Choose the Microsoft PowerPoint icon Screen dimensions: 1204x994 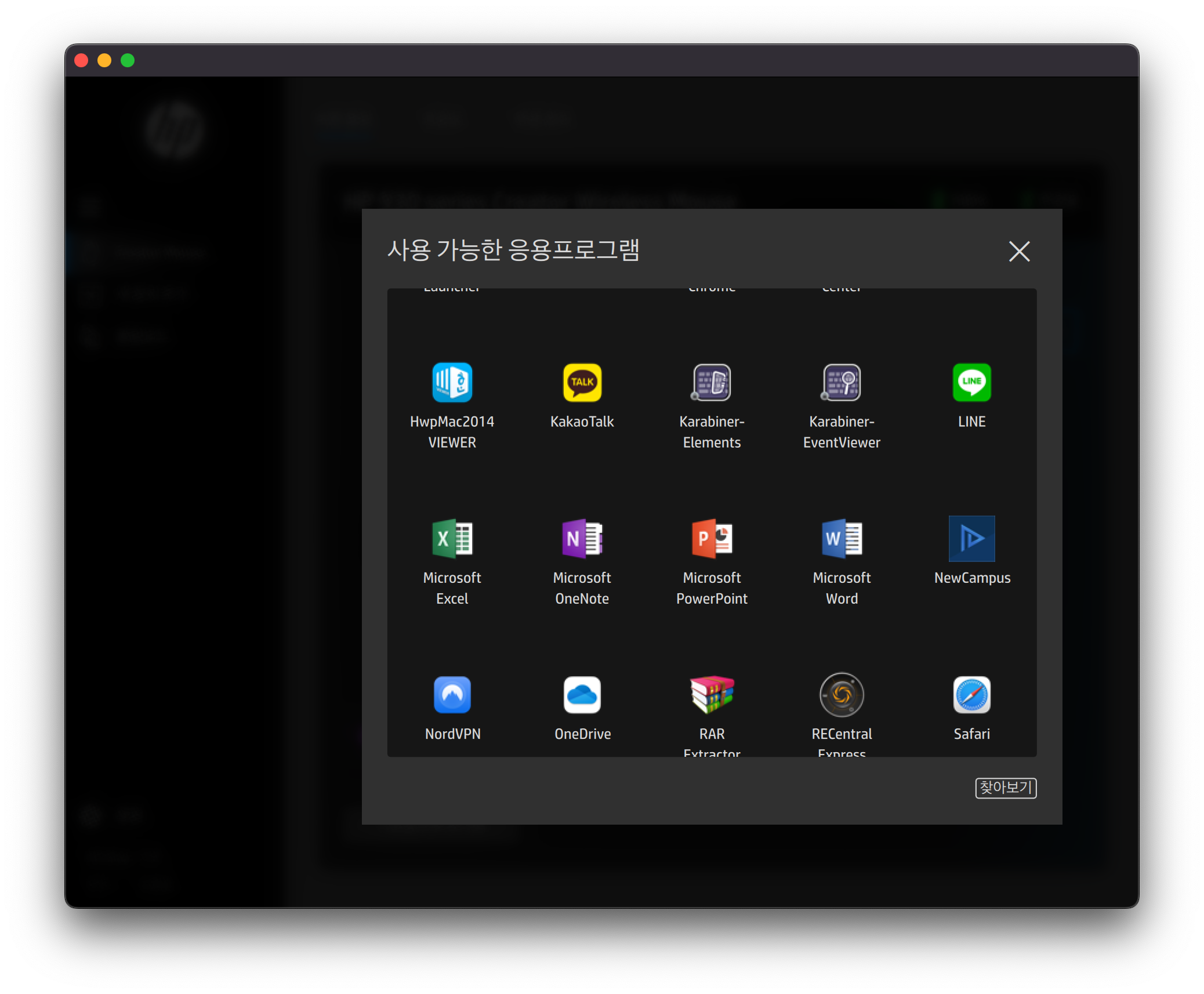coord(712,539)
